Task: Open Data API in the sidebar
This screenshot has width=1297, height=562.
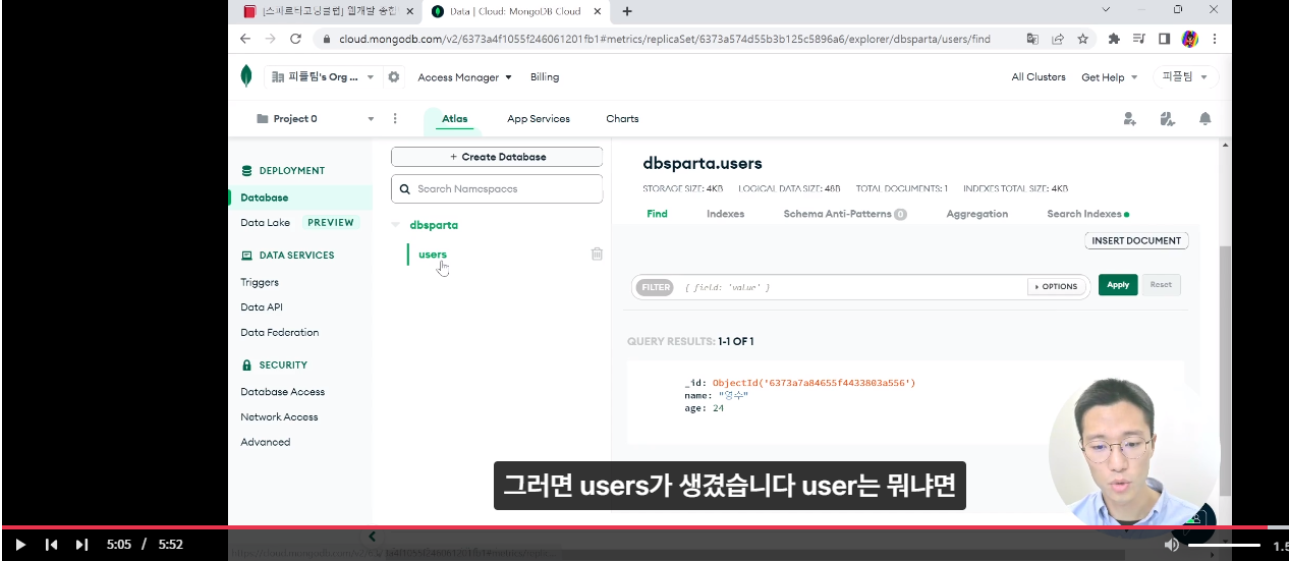Action: [261, 307]
